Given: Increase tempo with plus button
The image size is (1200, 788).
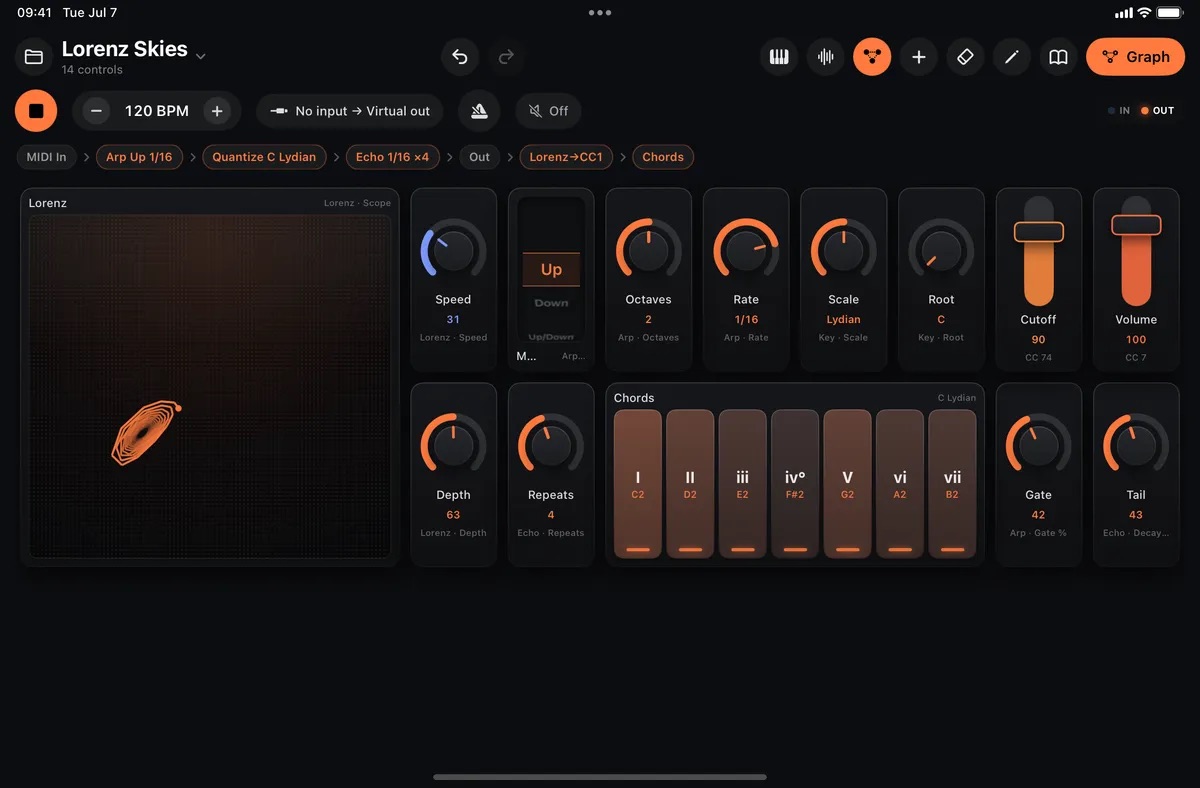Looking at the screenshot, I should 217,111.
